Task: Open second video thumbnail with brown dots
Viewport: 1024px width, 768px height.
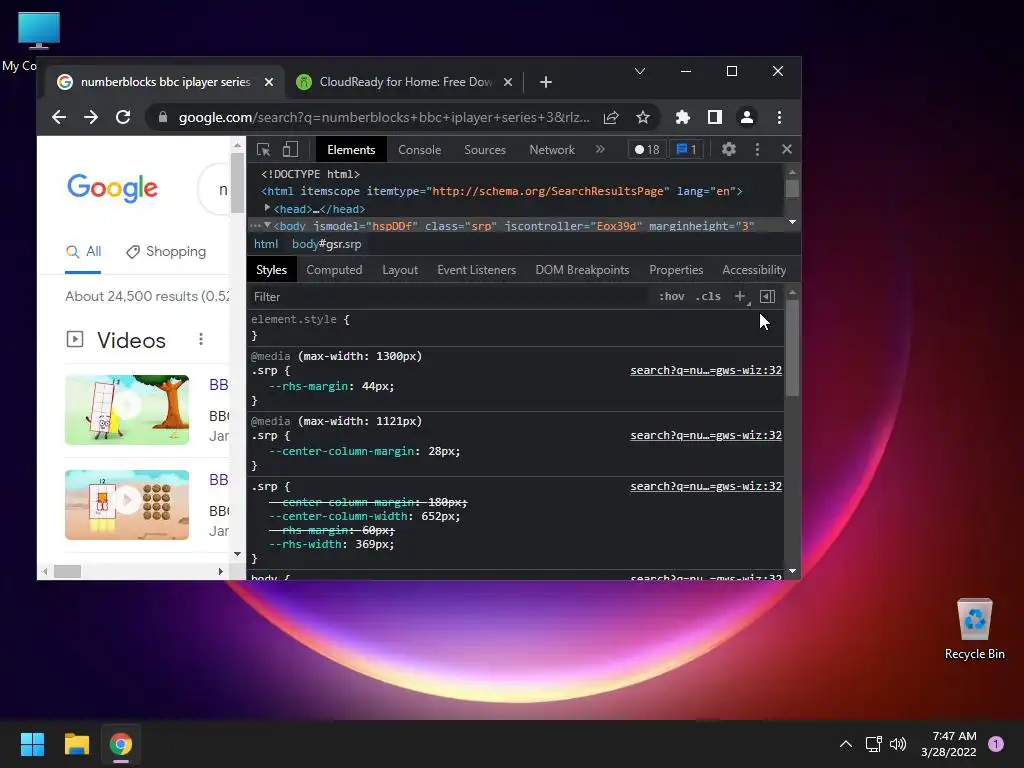Action: click(127, 505)
